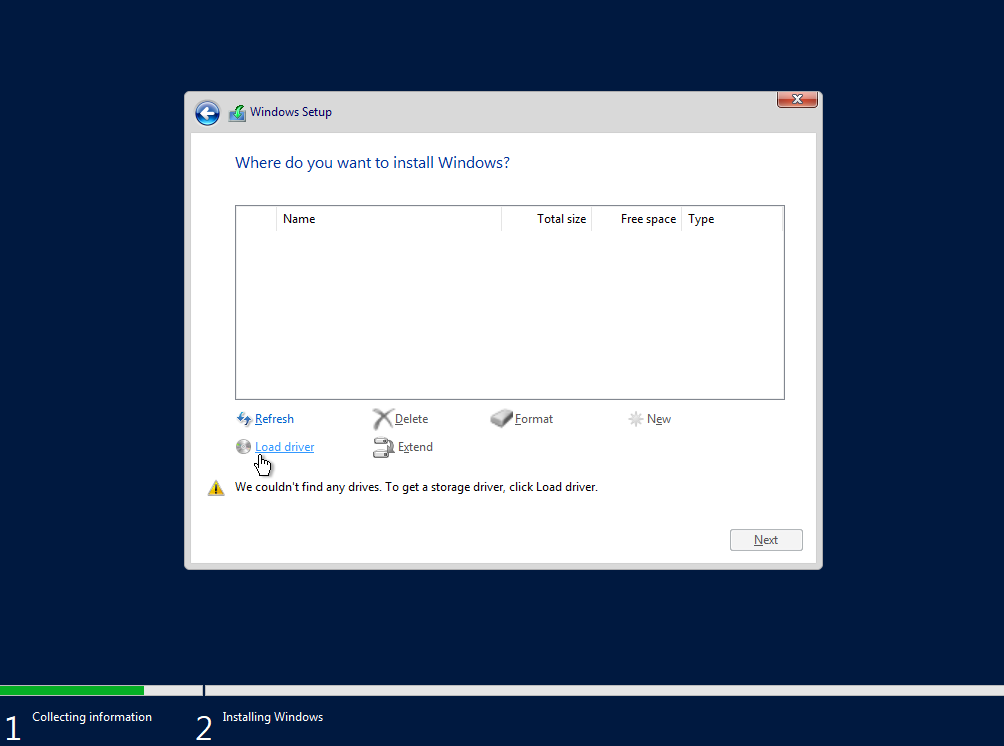The image size is (1004, 746).
Task: Click the Refresh link
Action: 274,419
